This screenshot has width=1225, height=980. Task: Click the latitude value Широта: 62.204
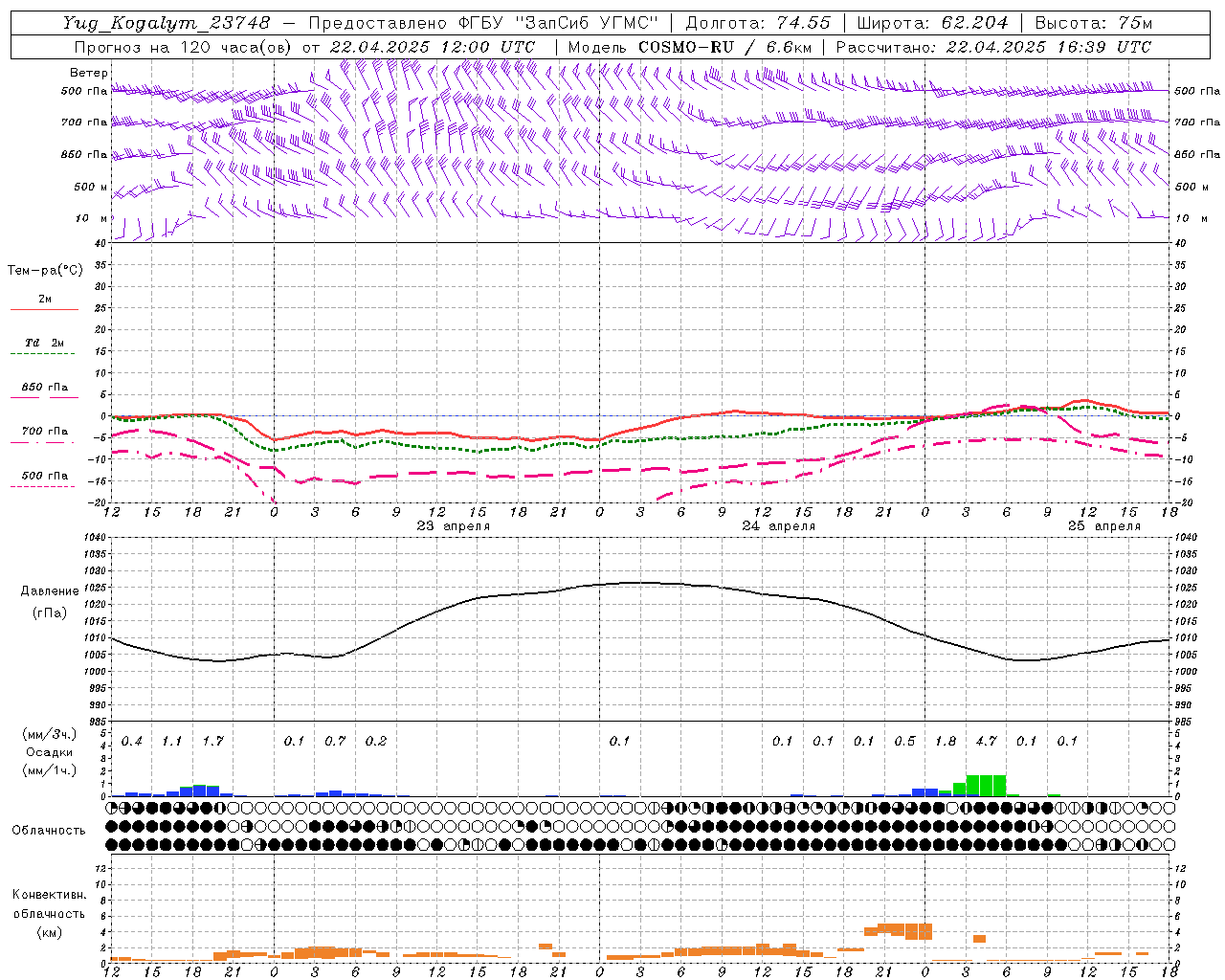tap(932, 23)
